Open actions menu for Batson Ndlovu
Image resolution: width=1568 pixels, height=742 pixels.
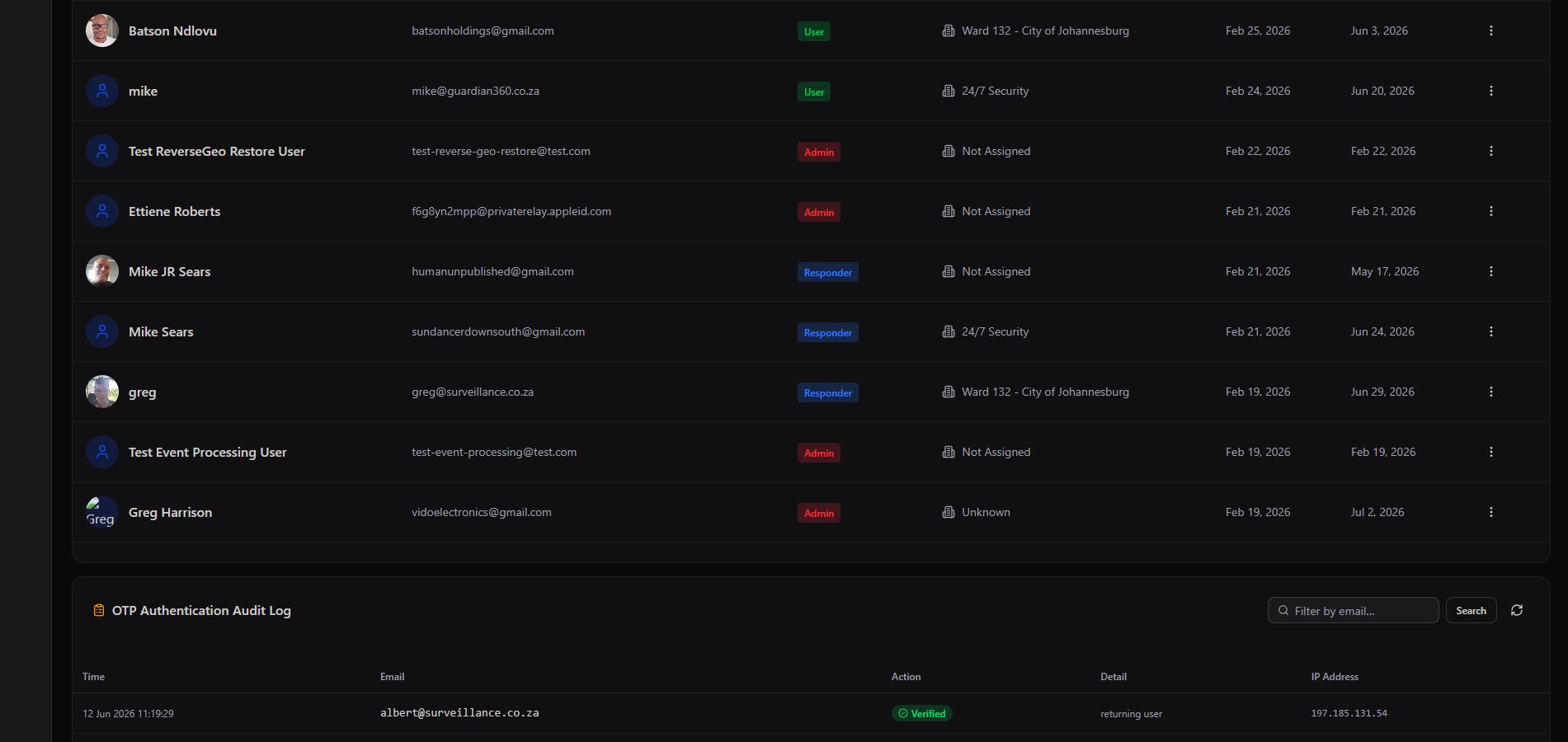[x=1490, y=31]
